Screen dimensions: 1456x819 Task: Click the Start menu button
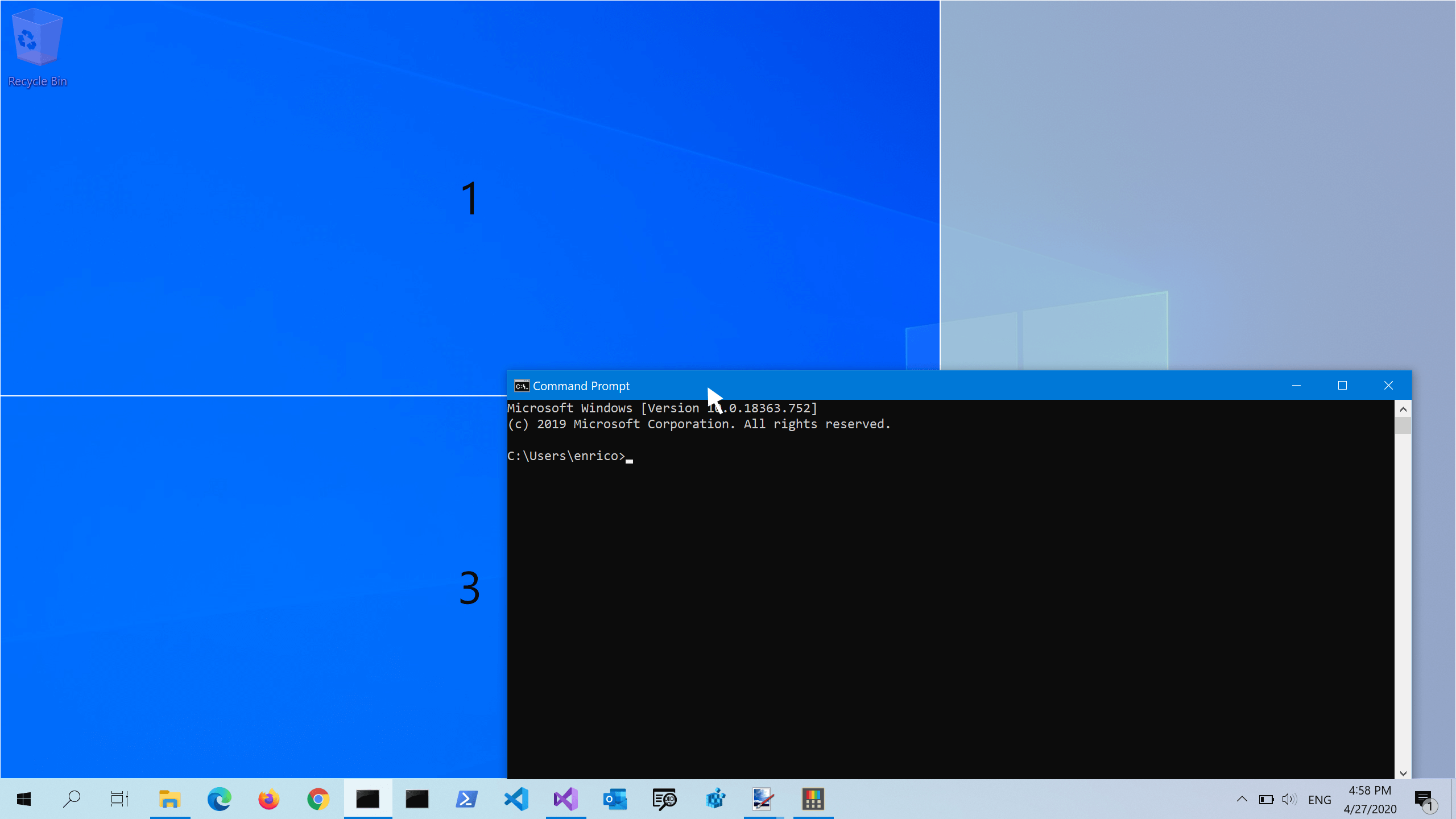tap(22, 799)
